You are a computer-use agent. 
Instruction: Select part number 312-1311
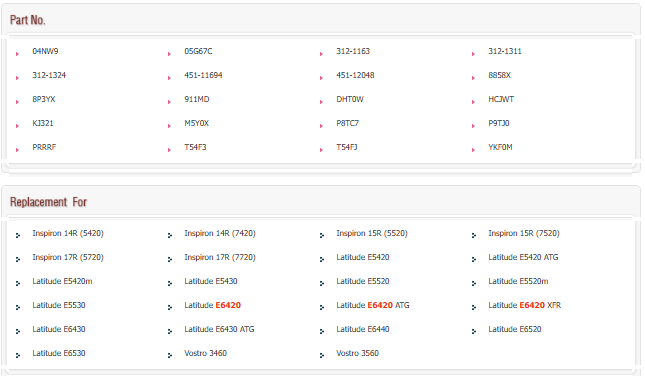[x=505, y=51]
